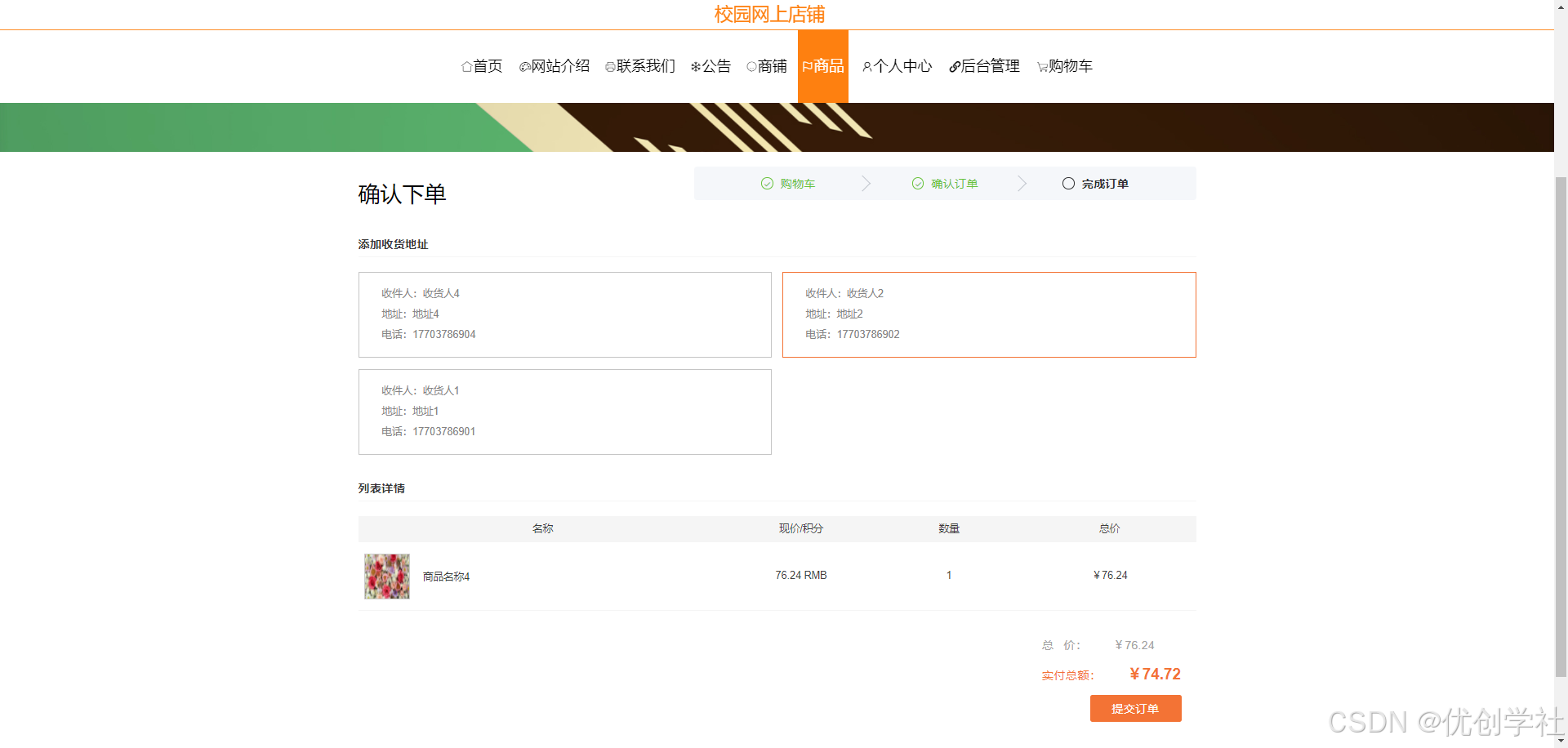
Task: Click the orange 提交订单 submit button
Action: coord(1135,708)
